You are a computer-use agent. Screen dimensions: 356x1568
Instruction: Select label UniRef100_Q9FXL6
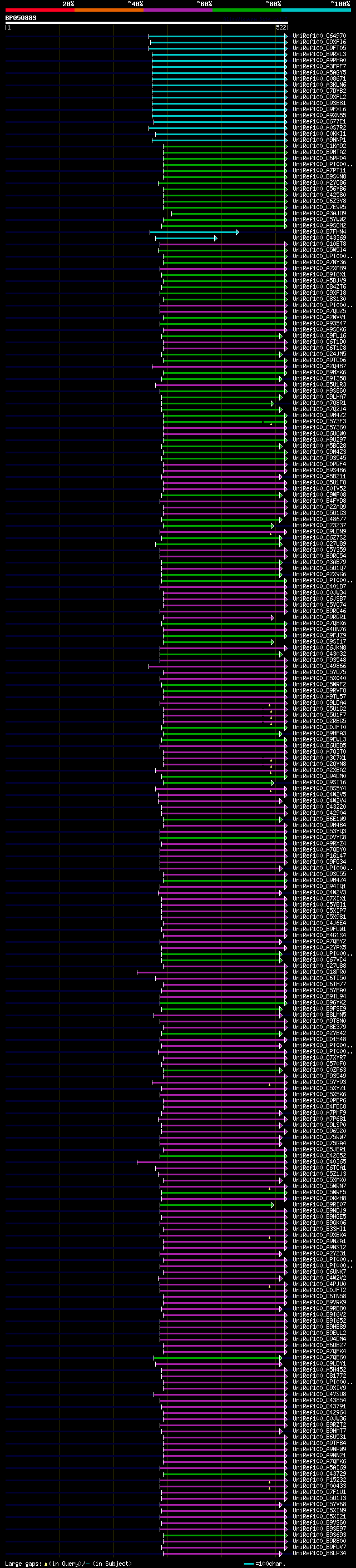tap(319, 109)
